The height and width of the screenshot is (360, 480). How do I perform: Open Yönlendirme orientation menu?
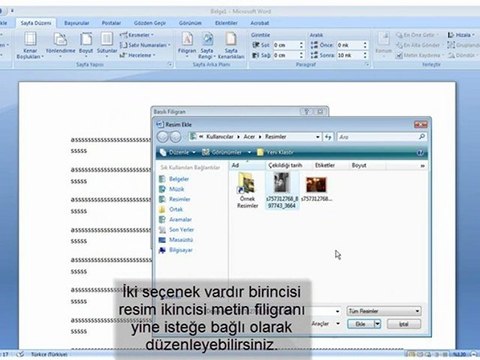tap(60, 44)
